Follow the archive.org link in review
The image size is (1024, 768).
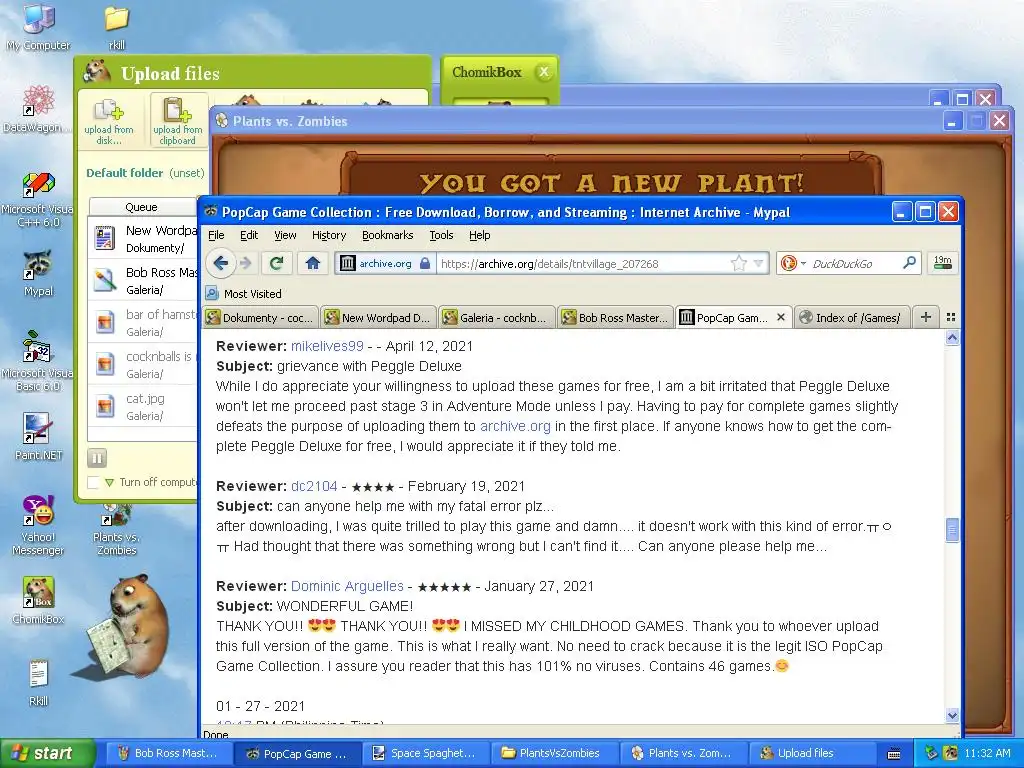[x=515, y=426]
